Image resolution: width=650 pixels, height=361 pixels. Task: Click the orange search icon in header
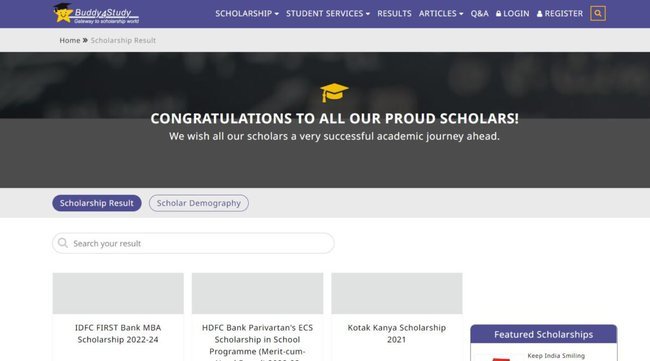597,13
